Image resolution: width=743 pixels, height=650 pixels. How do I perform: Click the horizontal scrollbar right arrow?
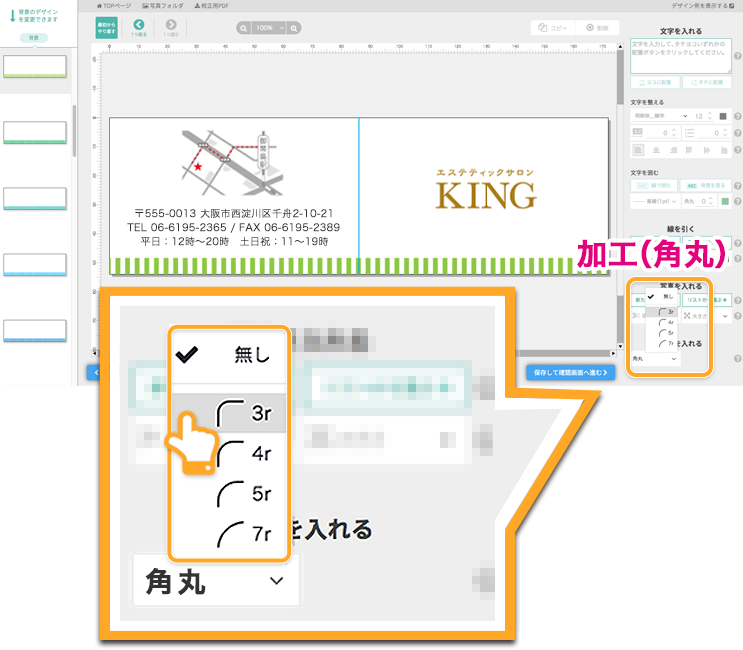click(613, 353)
